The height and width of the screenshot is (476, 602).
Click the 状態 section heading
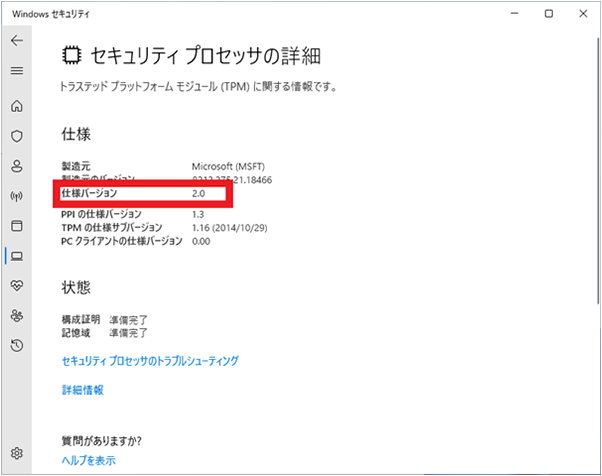pos(76,287)
